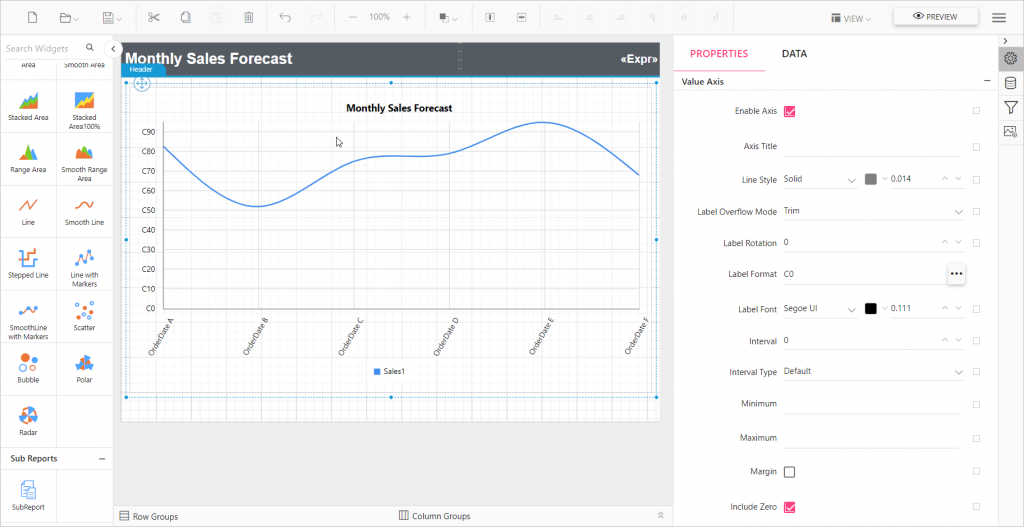This screenshot has width=1024, height=527.
Task: Check the advanced box beside Enable Axis
Action: pos(976,111)
